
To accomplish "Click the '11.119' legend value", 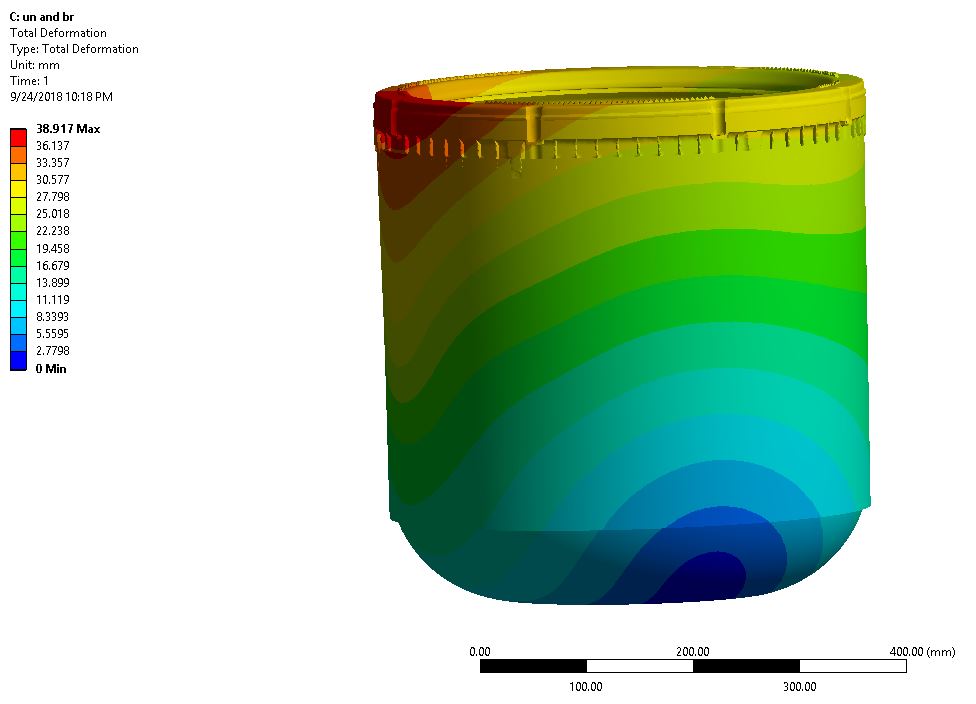I will click(53, 299).
